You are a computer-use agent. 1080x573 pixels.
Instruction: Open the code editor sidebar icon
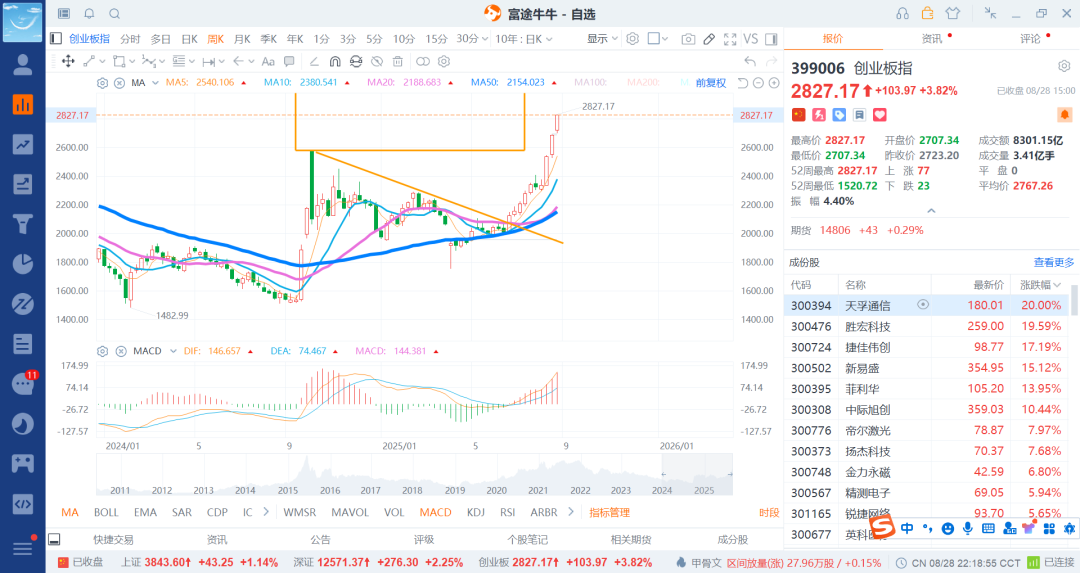point(23,503)
